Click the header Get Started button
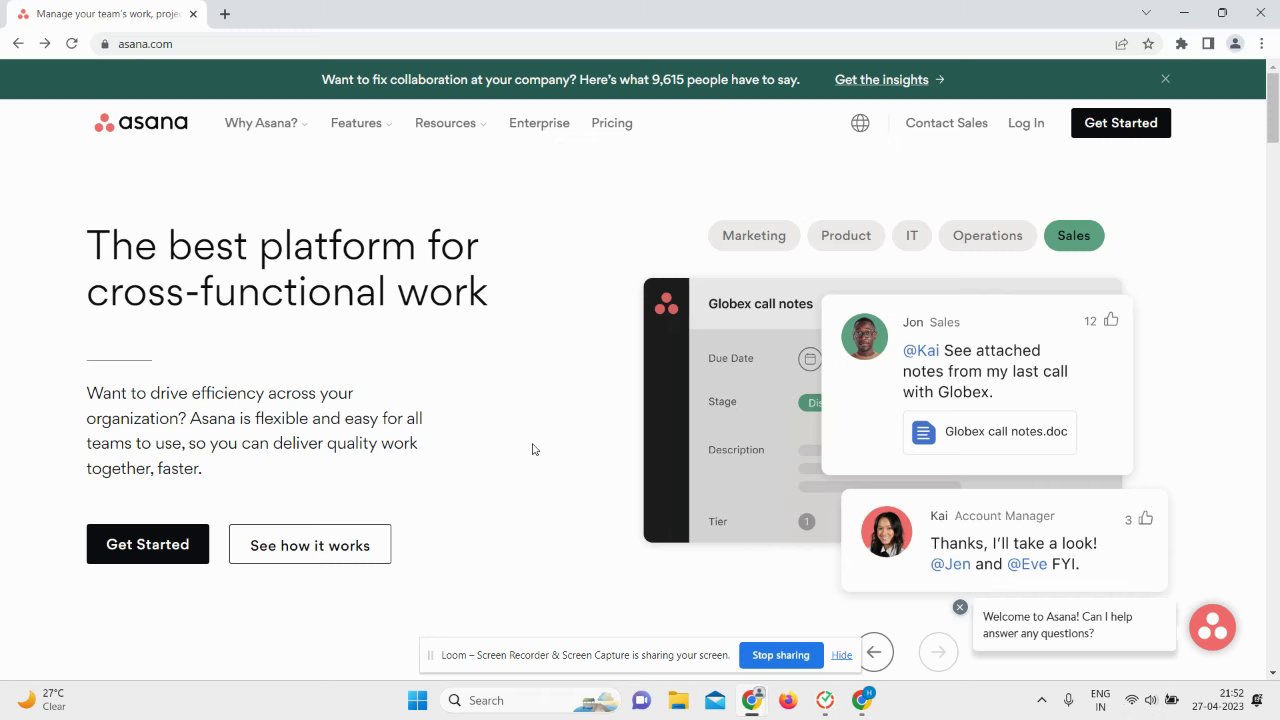This screenshot has height=720, width=1280. pyautogui.click(x=1121, y=123)
